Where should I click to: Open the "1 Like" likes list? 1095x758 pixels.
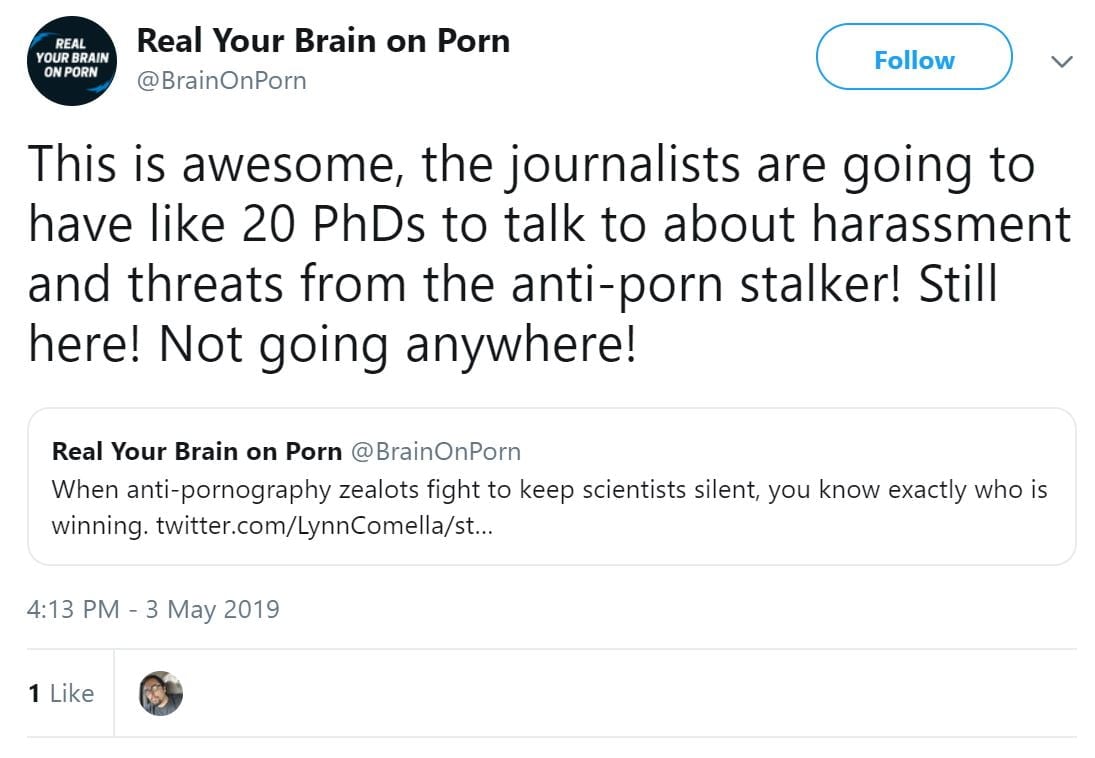[x=61, y=693]
